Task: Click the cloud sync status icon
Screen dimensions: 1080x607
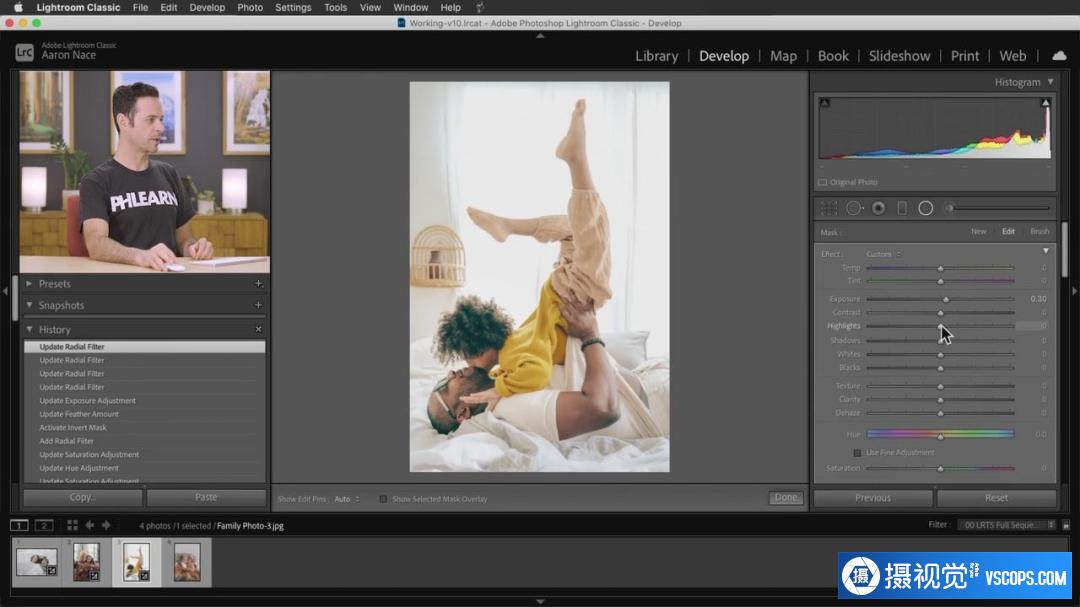Action: (x=1059, y=56)
